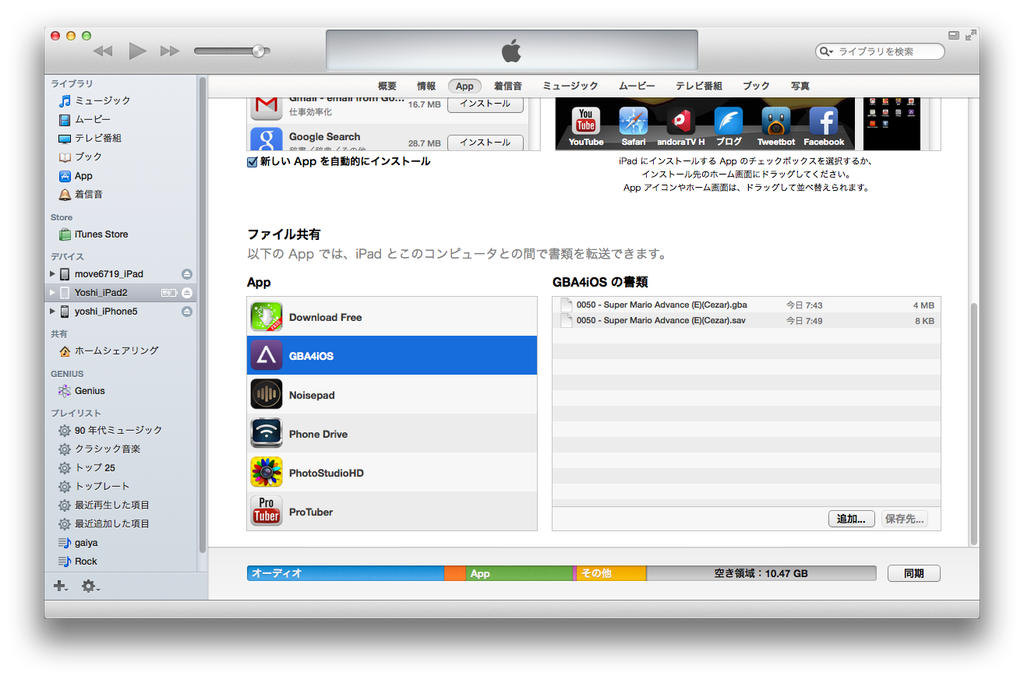The width and height of the screenshot is (1024, 680).
Task: Open the クラシック音楽 playlist
Action: coord(99,449)
